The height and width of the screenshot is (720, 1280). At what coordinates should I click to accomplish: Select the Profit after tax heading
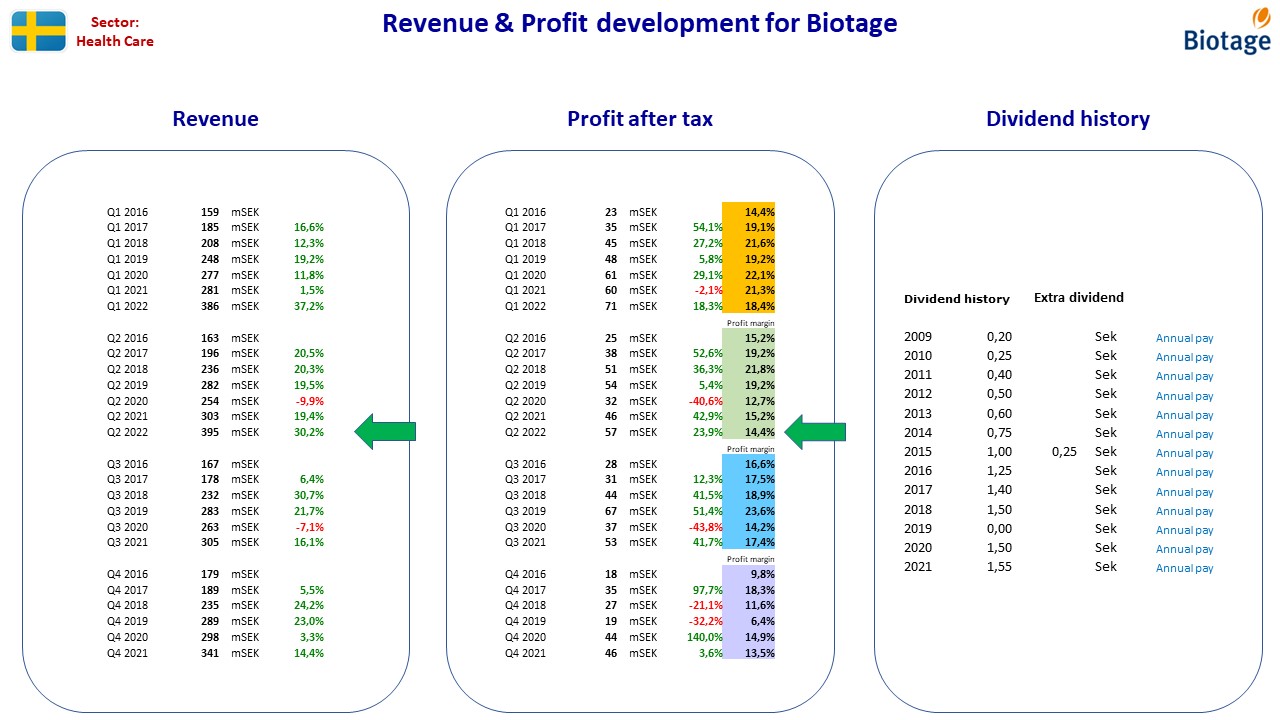click(x=640, y=119)
